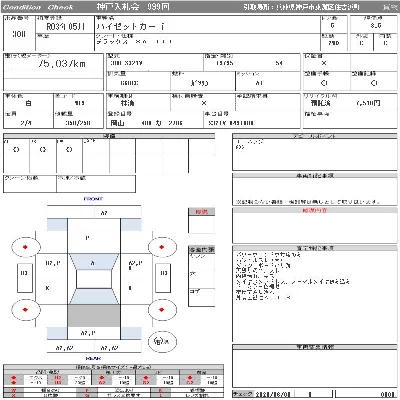Click the 75,037km mileage field
400x400 pixels.
click(x=62, y=64)
